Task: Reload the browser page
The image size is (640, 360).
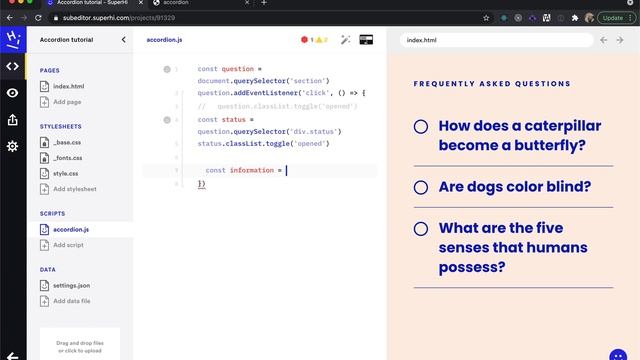Action: (x=38, y=18)
